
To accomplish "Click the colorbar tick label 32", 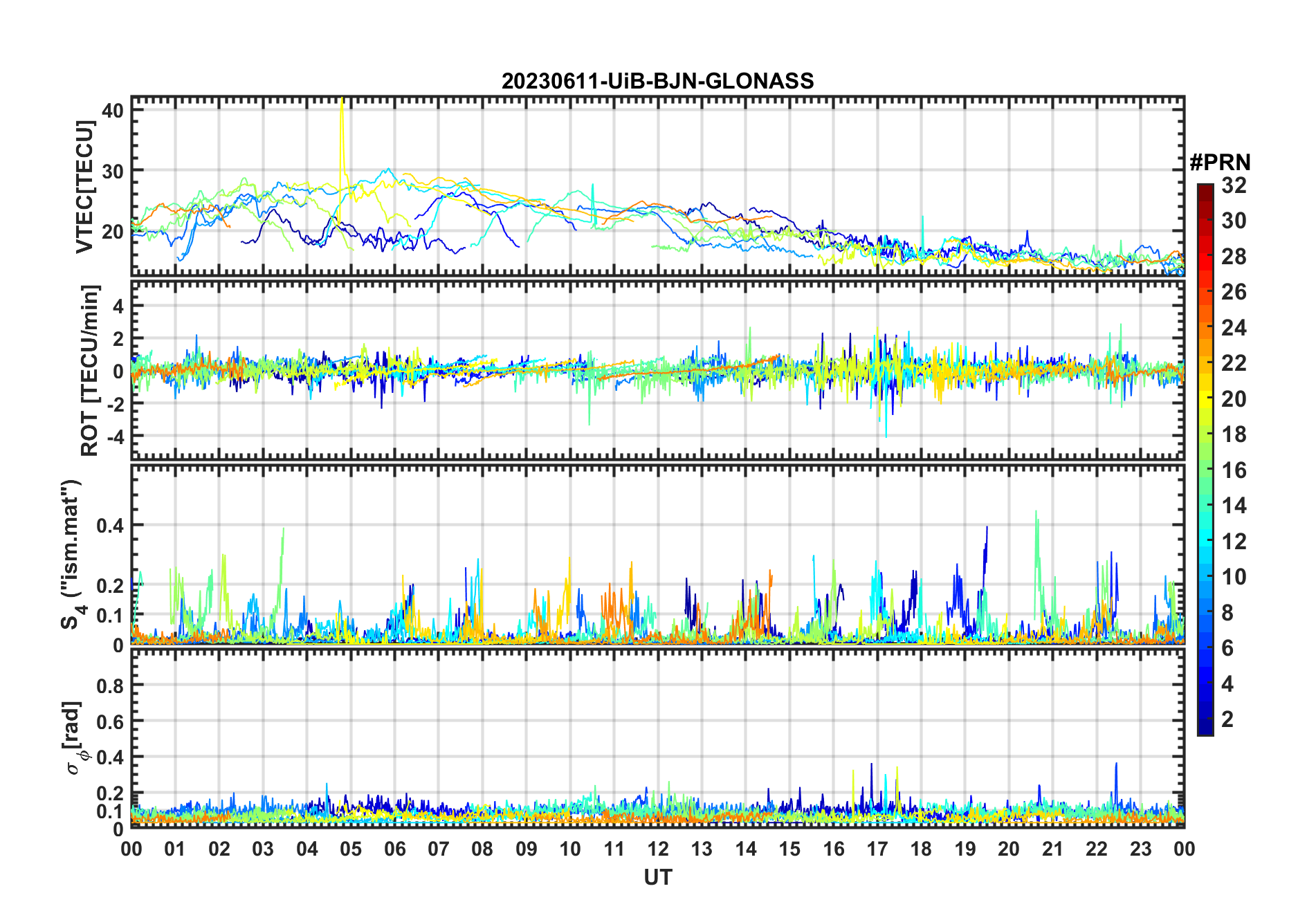I will pos(1234,185).
